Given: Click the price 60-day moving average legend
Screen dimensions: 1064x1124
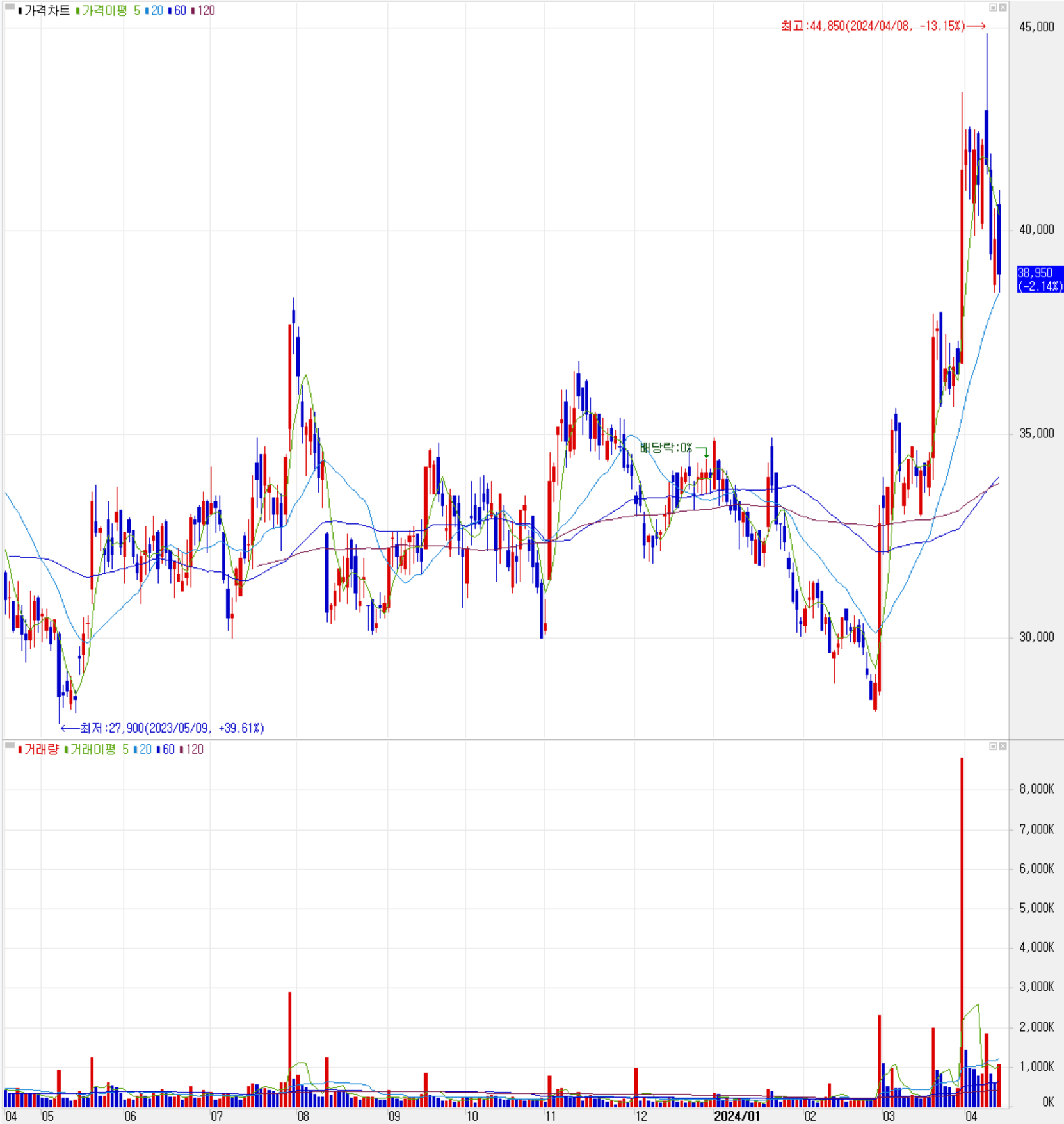Looking at the screenshot, I should point(177,11).
